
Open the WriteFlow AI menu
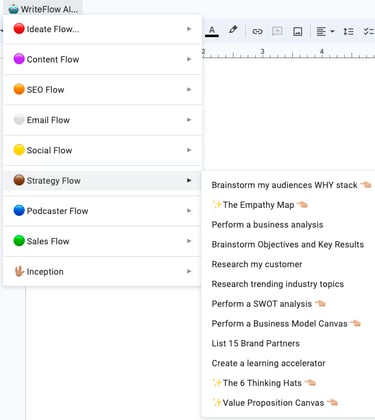[43, 9]
